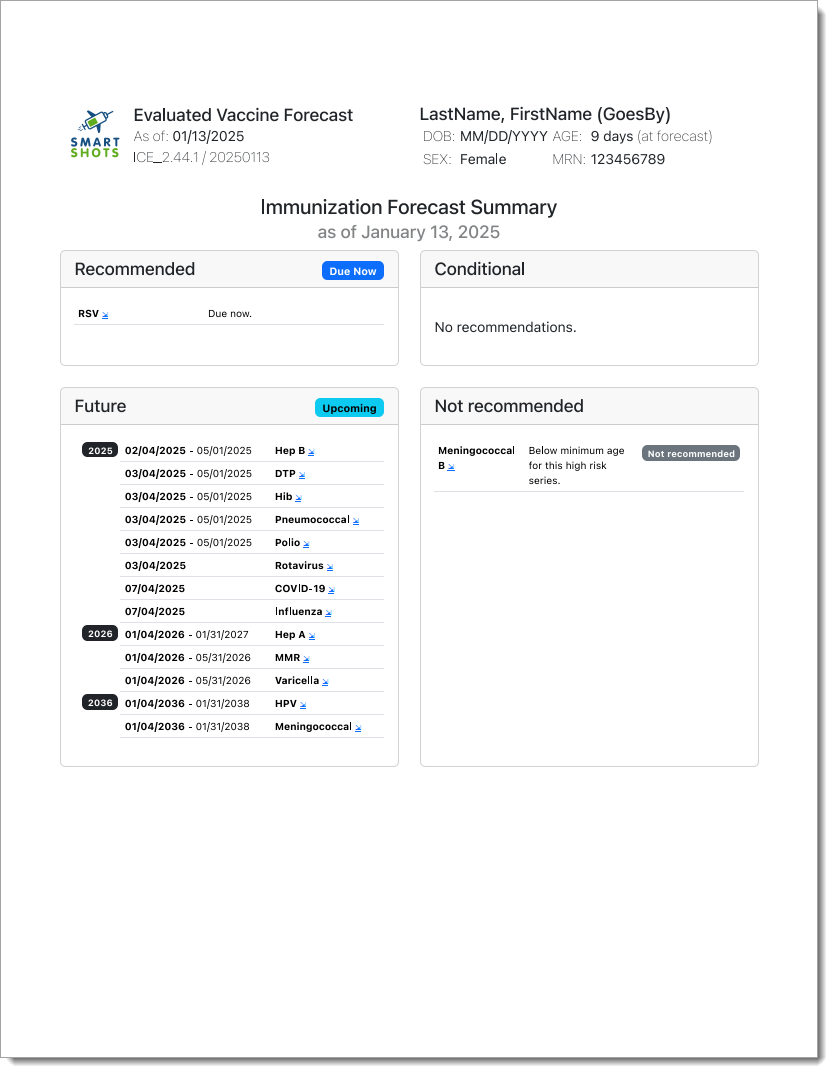Click the Polio link icon
Image resolution: width=833 pixels, height=1073 pixels.
(306, 544)
